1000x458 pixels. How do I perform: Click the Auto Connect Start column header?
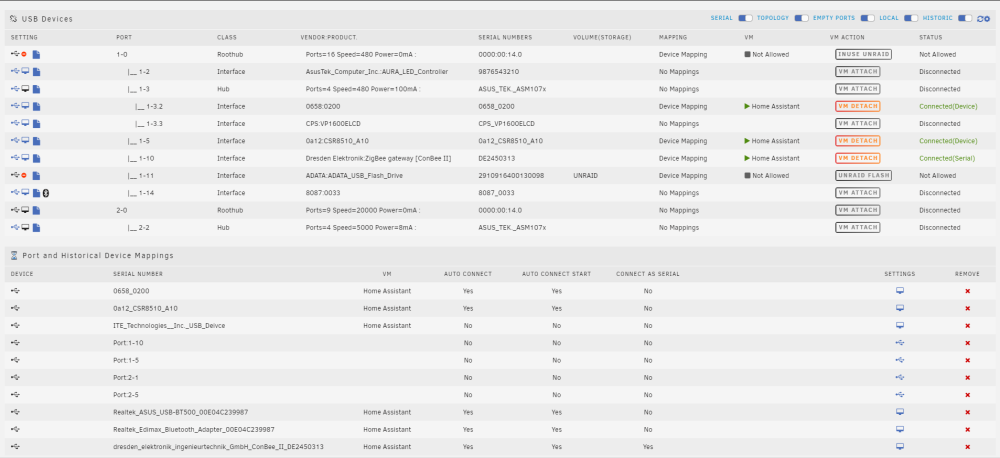tap(556, 274)
